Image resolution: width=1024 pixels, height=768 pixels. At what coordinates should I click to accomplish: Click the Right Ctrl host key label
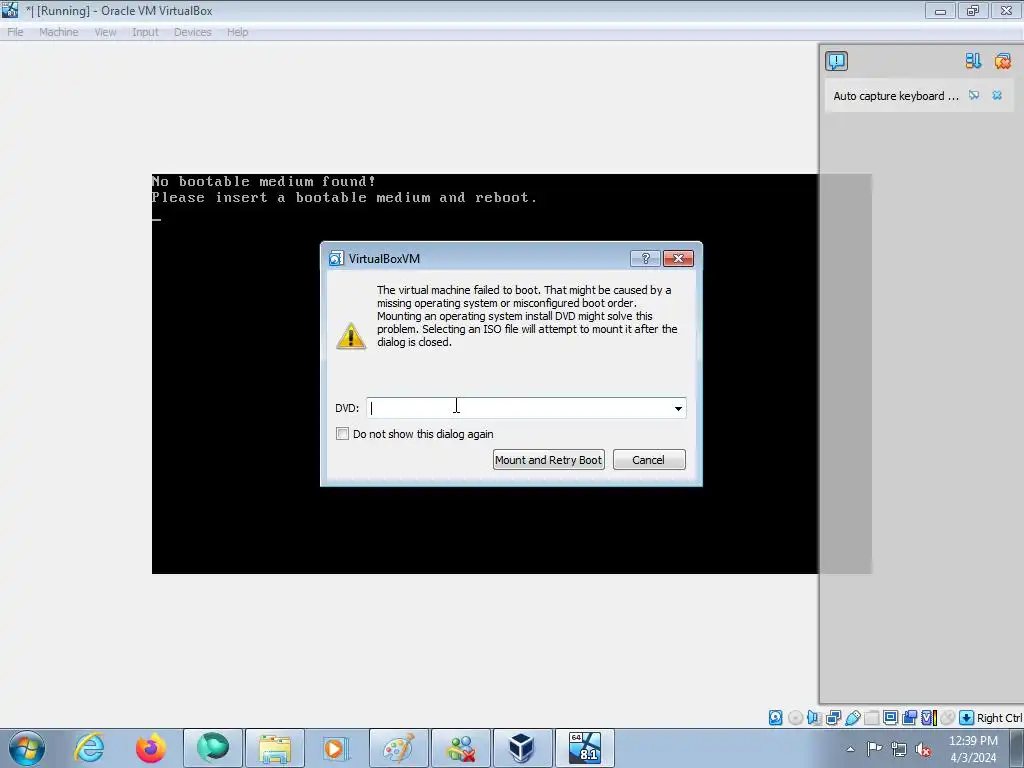pyautogui.click(x=999, y=718)
